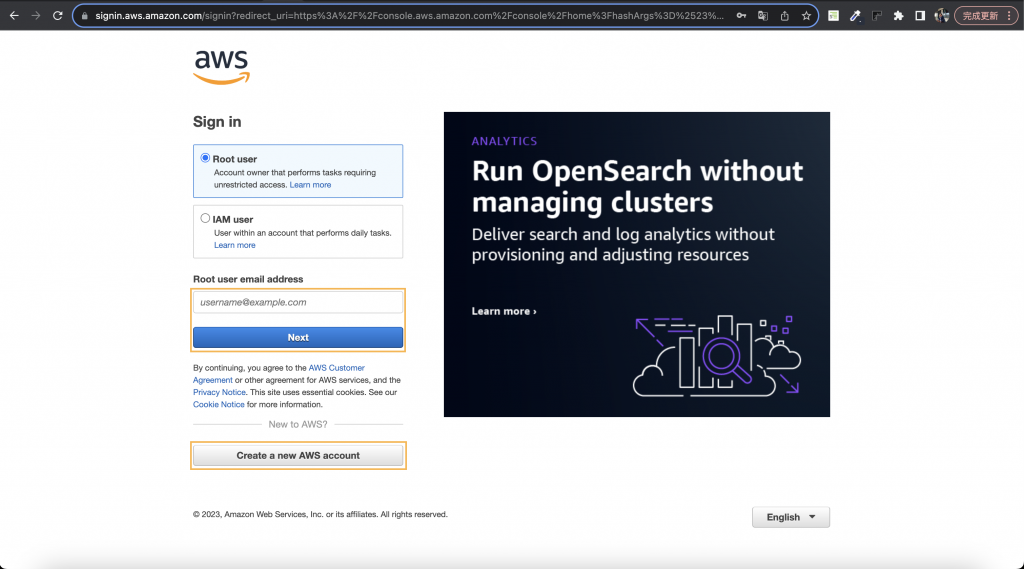Reload the page with the refresh icon
The image size is (1024, 569).
point(57,16)
